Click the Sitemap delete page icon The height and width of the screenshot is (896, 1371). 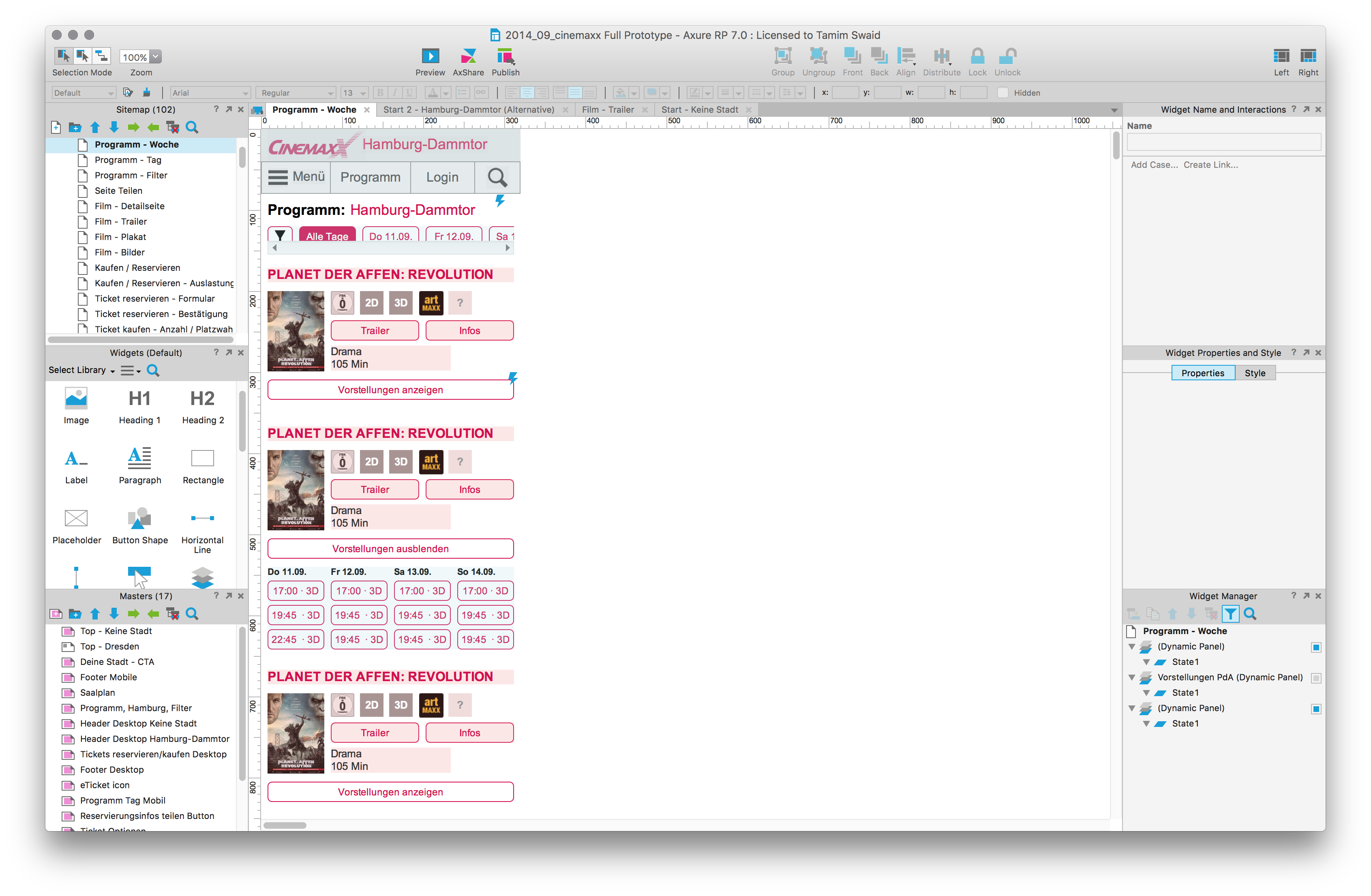coord(173,127)
